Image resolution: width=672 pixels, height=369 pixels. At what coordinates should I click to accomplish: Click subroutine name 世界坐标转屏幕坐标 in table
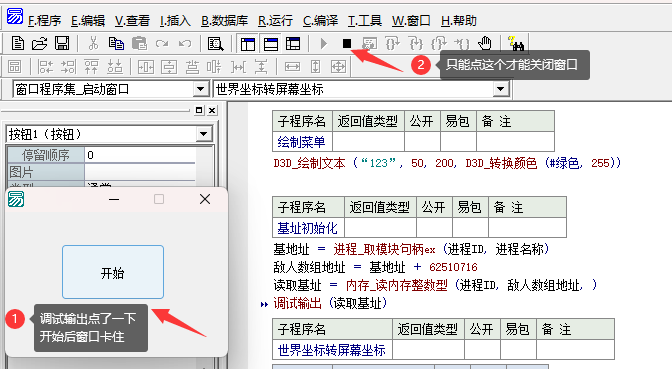point(331,350)
